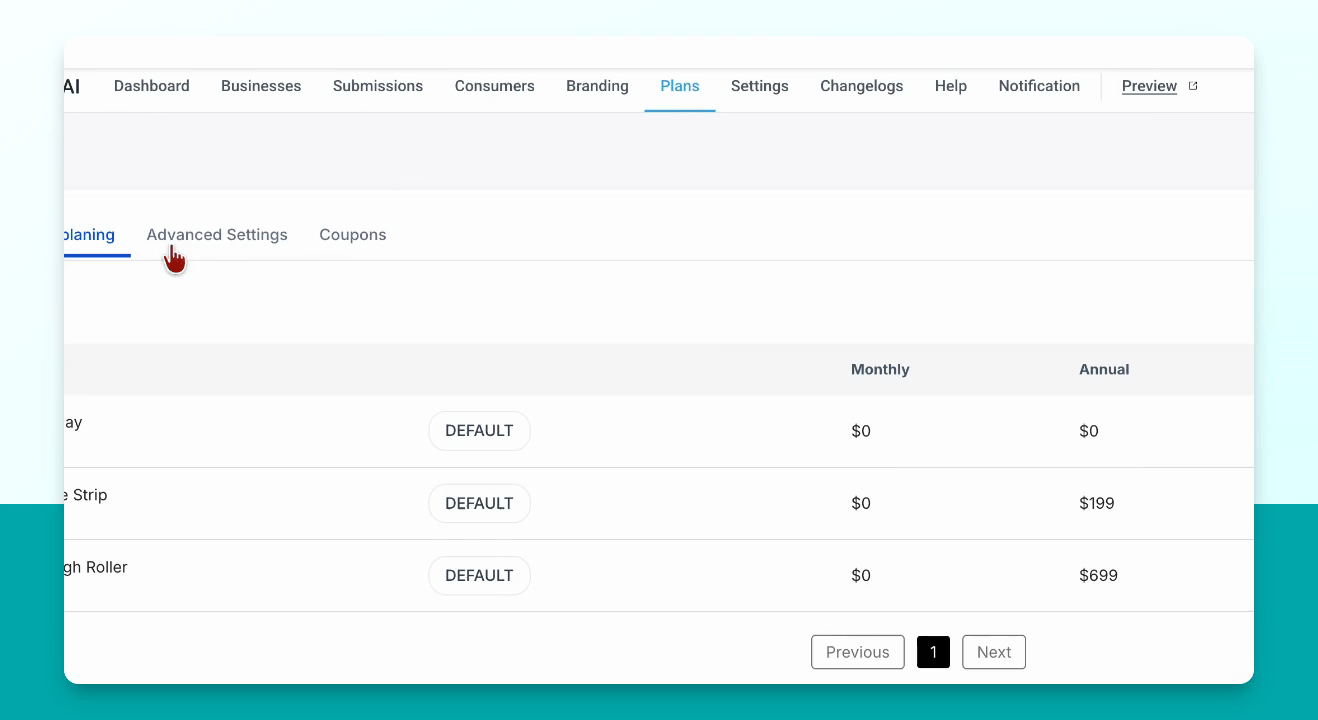1318x720 pixels.
Task: Open Submissions in top navigation
Action: pyautogui.click(x=378, y=86)
